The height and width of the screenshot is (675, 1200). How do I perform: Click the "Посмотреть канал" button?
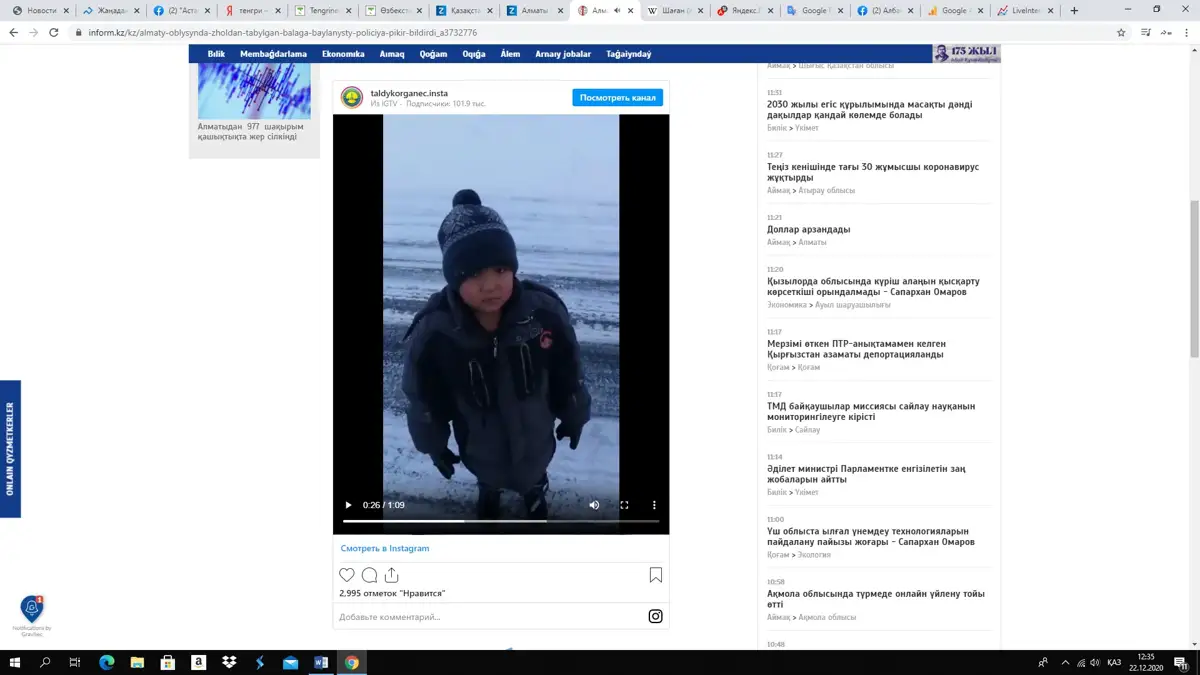(618, 97)
